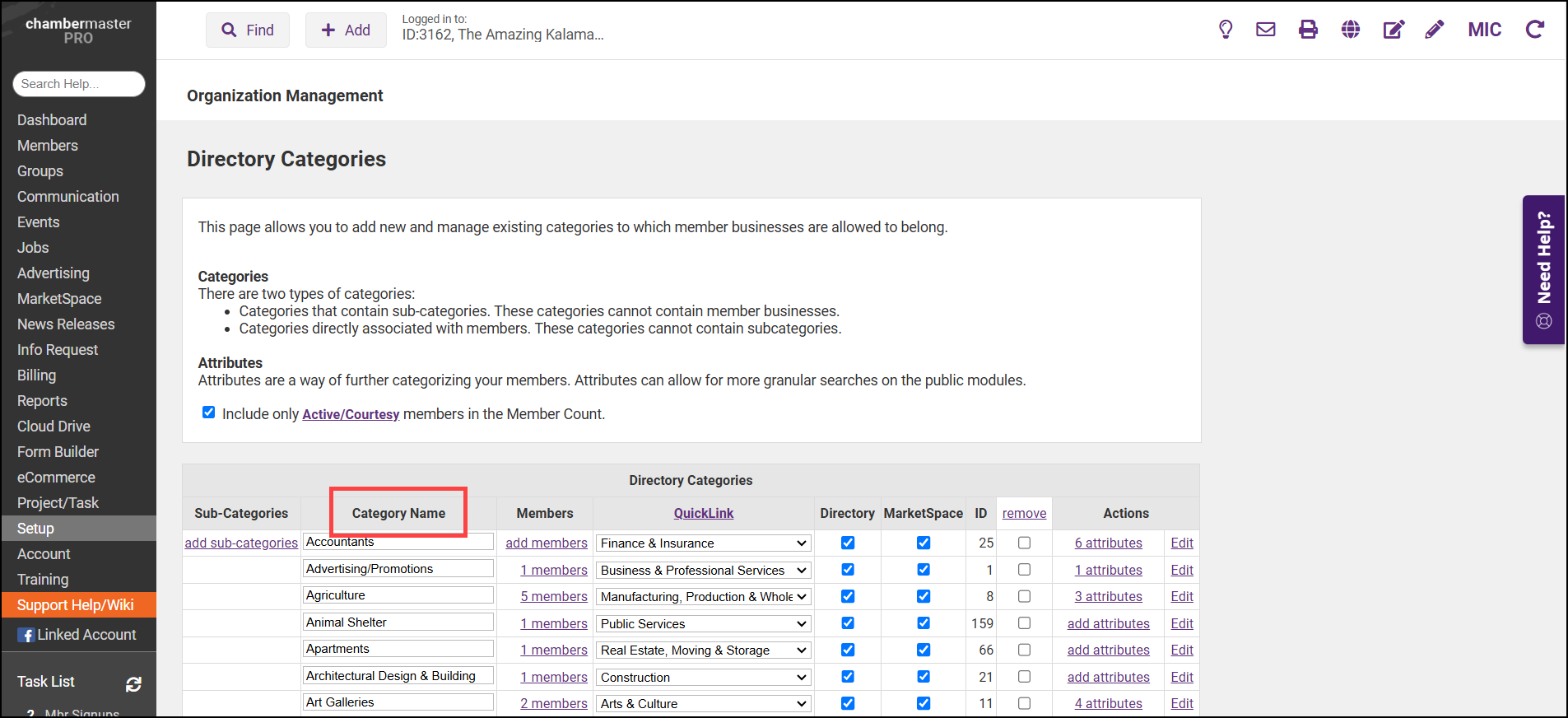Open Reports in the sidebar menu
This screenshot has height=718, width=1568.
pos(42,401)
